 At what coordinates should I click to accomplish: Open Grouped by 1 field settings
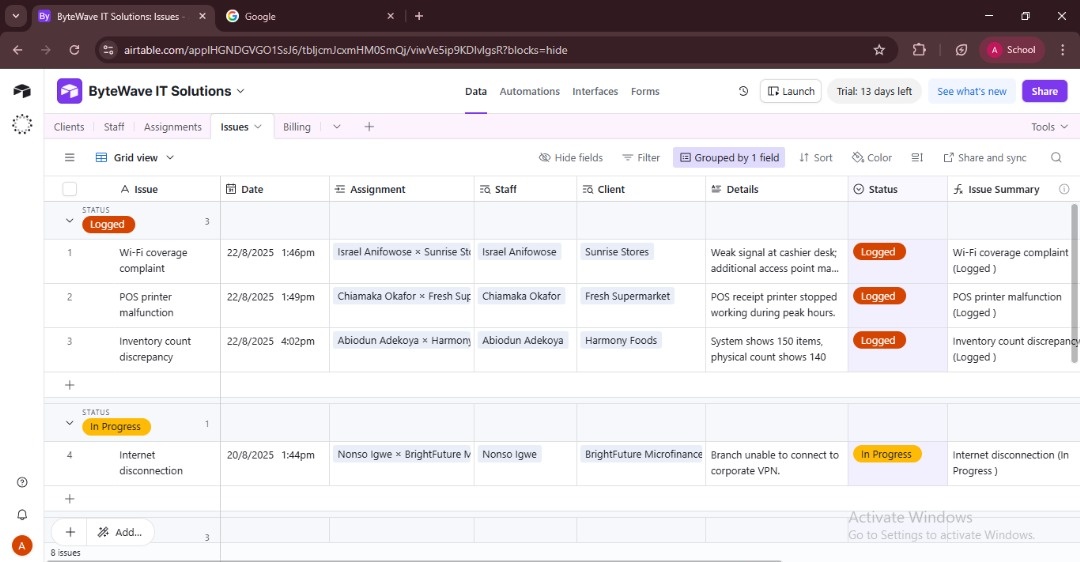729,158
